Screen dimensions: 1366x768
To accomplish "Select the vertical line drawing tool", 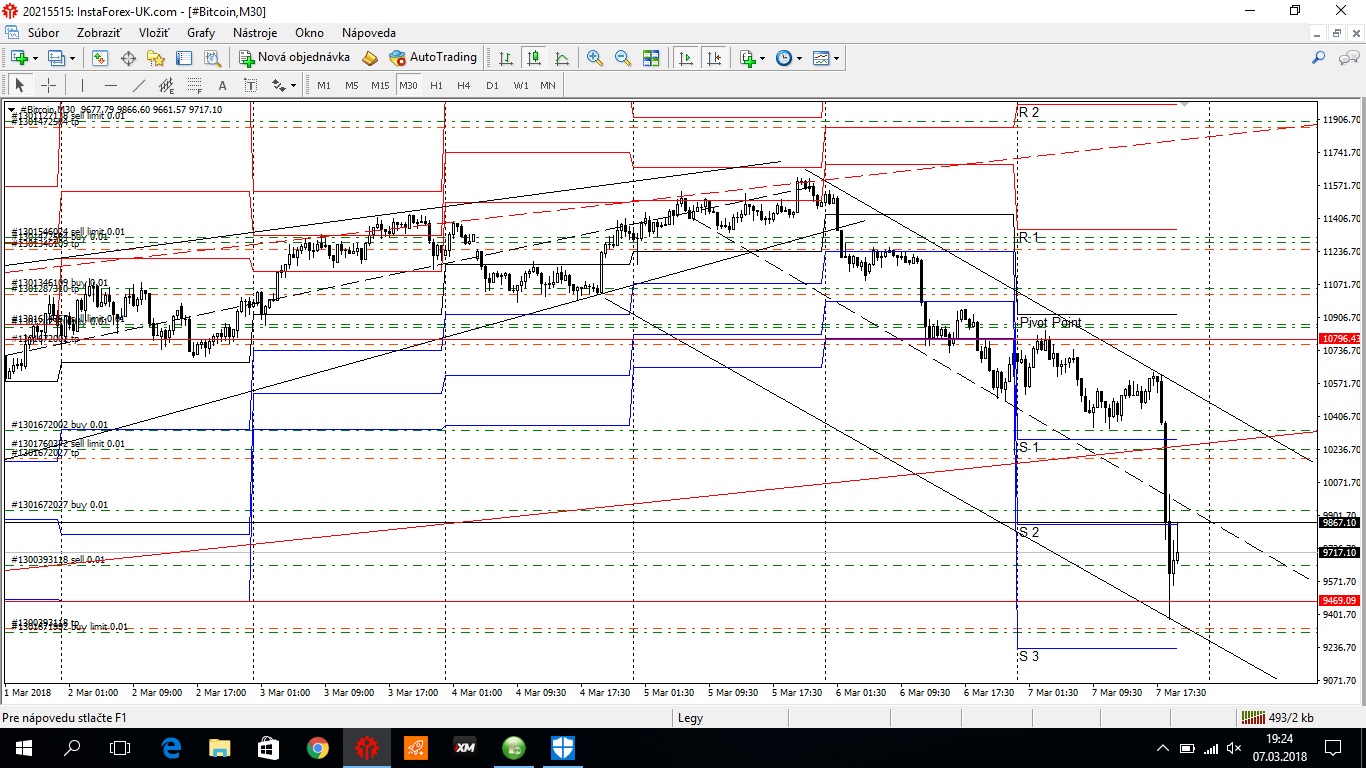I will pos(82,85).
